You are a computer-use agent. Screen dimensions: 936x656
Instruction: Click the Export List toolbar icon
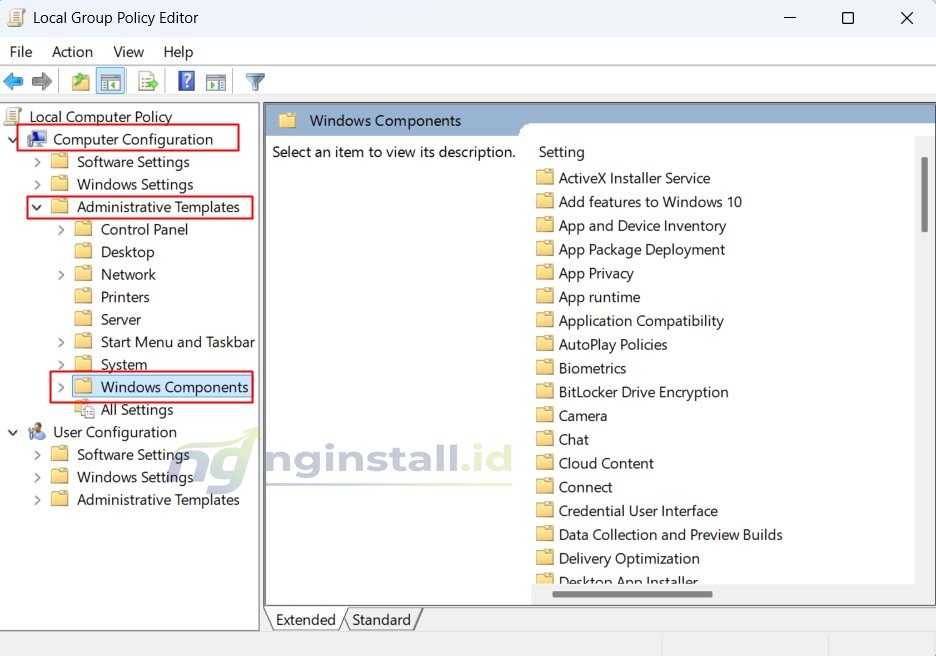147,81
